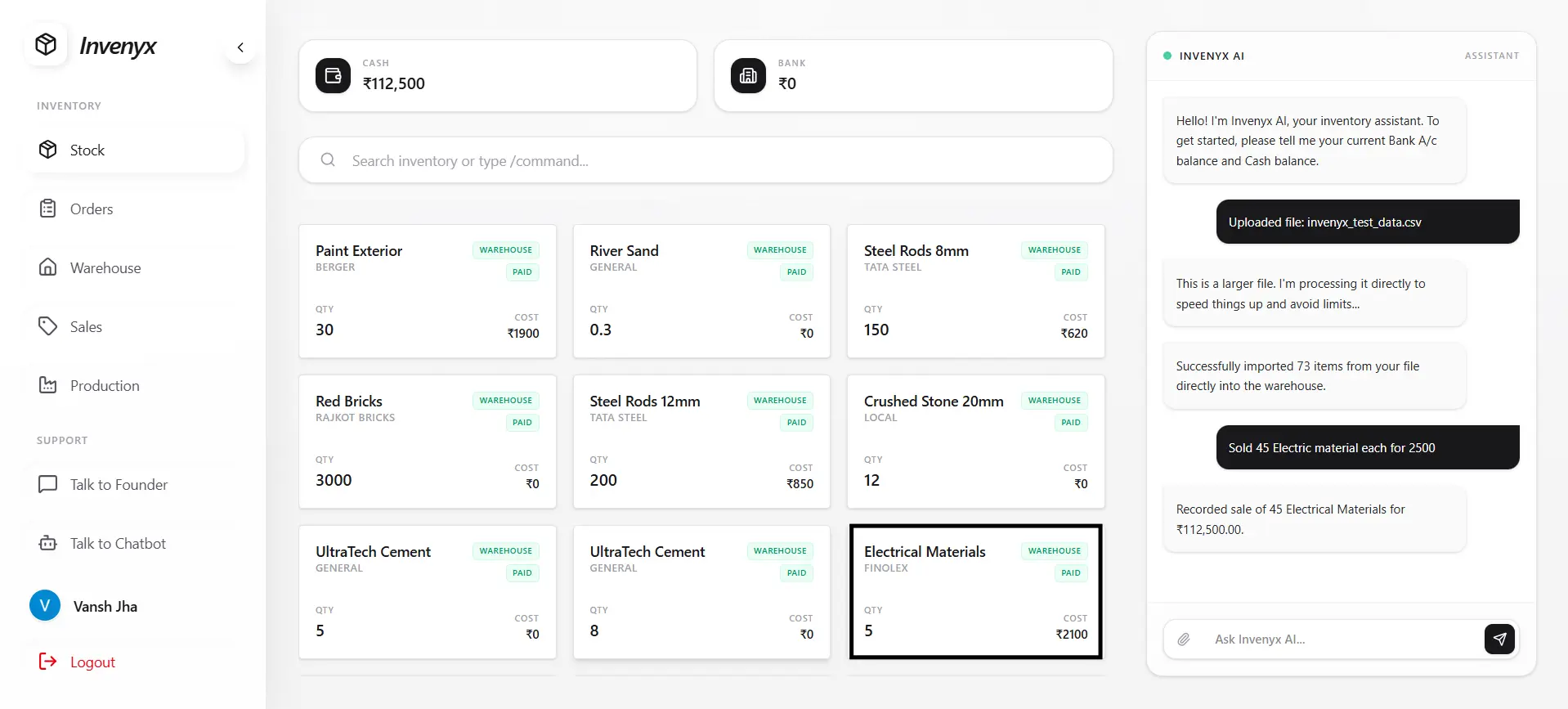Open Talk to Founder
Screen dimensions: 1568x709
click(135, 484)
